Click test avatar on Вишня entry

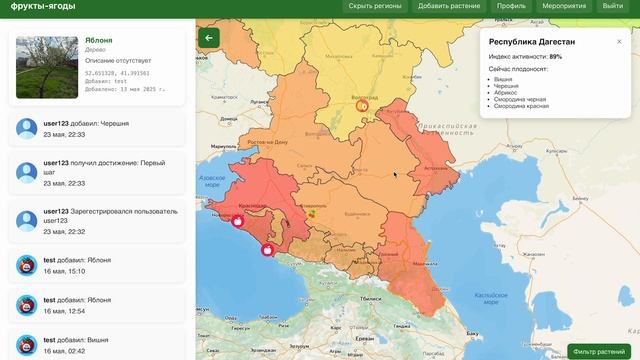tap(27, 345)
